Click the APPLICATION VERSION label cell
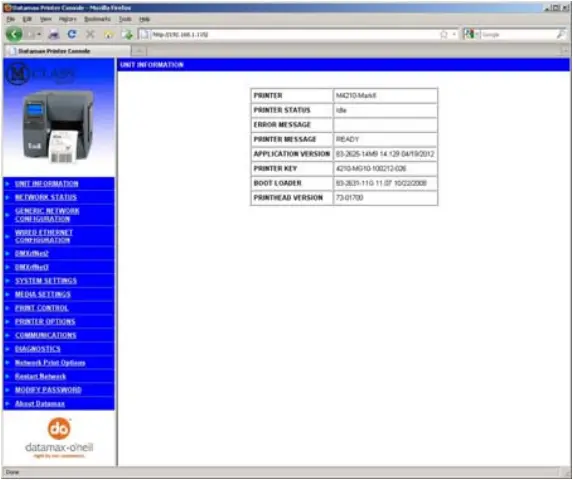Image resolution: width=573 pixels, height=480 pixels. pos(292,154)
